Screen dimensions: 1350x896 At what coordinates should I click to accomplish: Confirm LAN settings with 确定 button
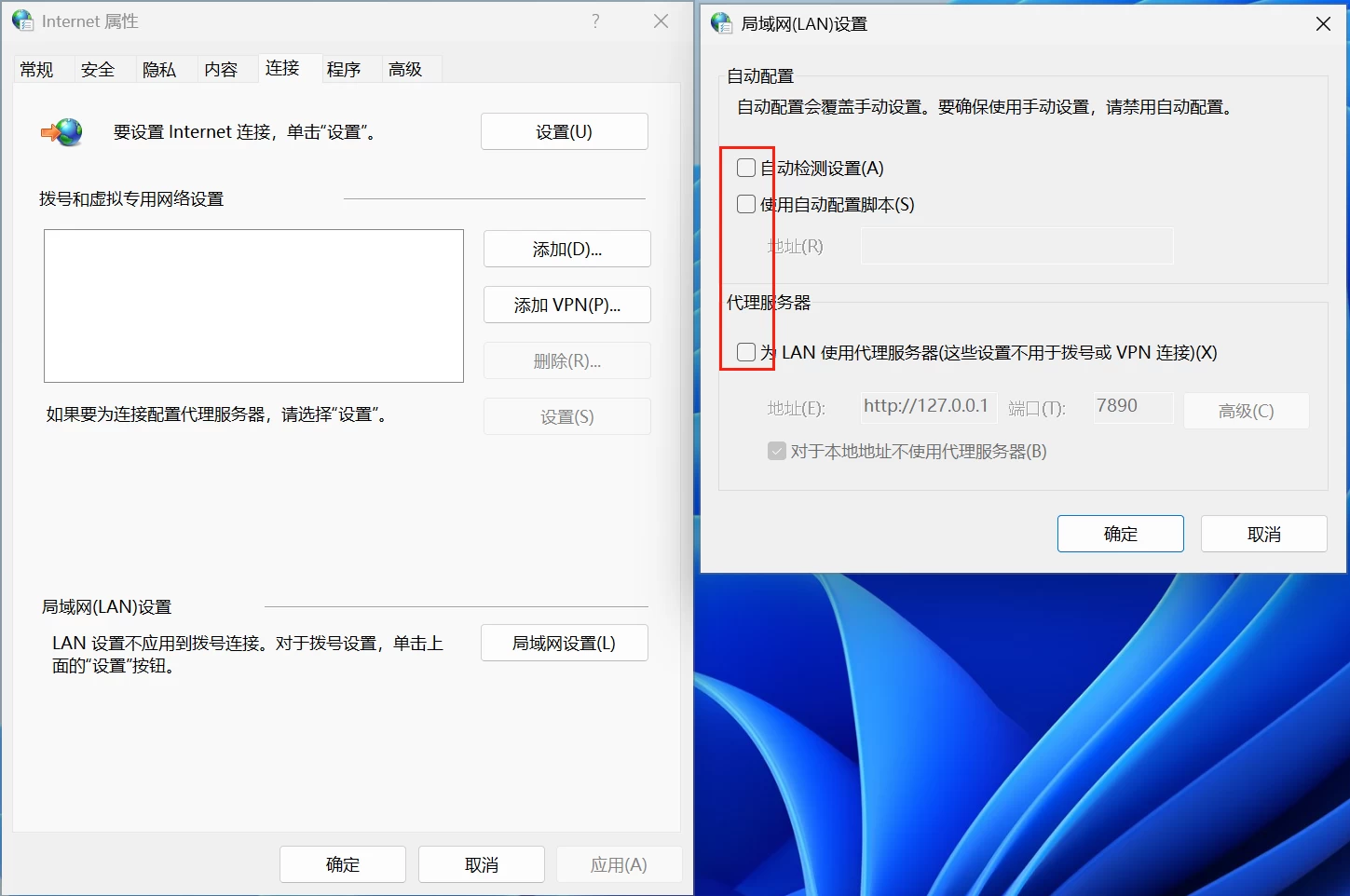(1120, 533)
